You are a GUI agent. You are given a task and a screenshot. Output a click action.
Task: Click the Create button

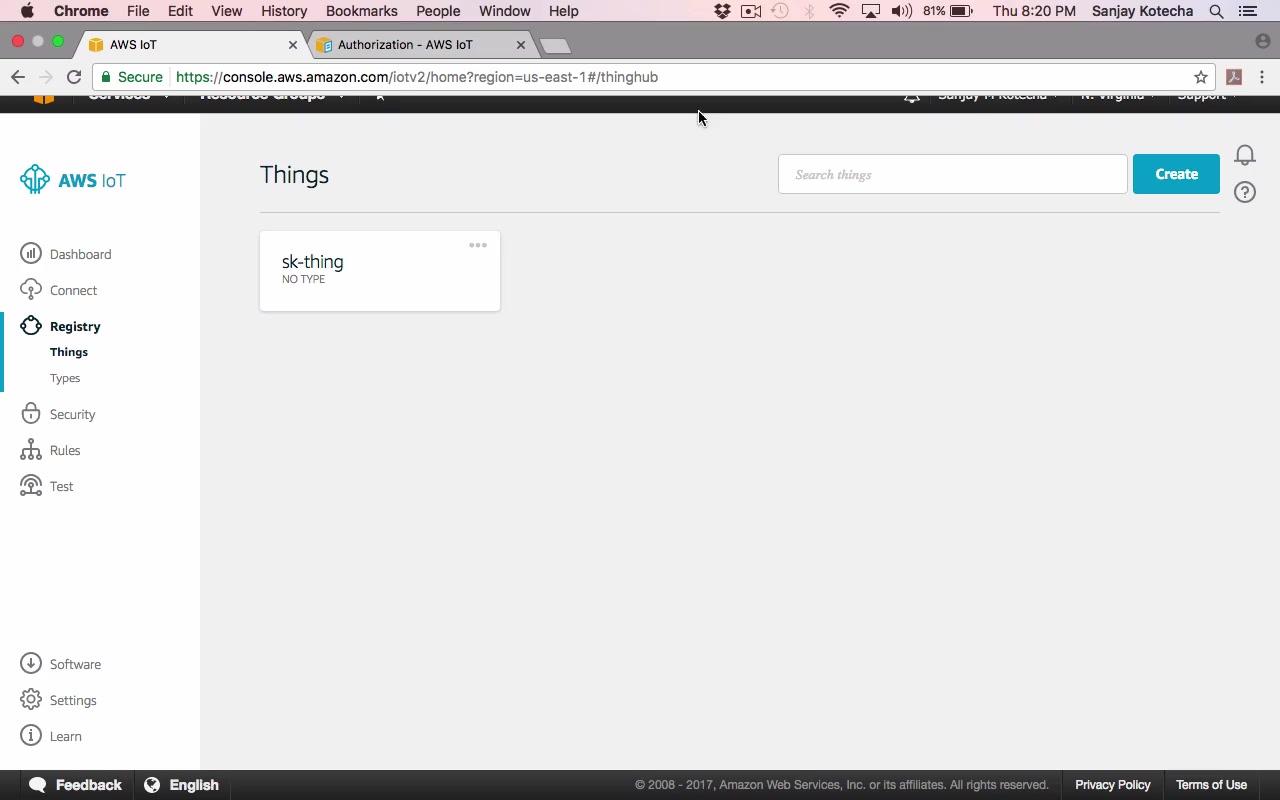(x=1176, y=174)
